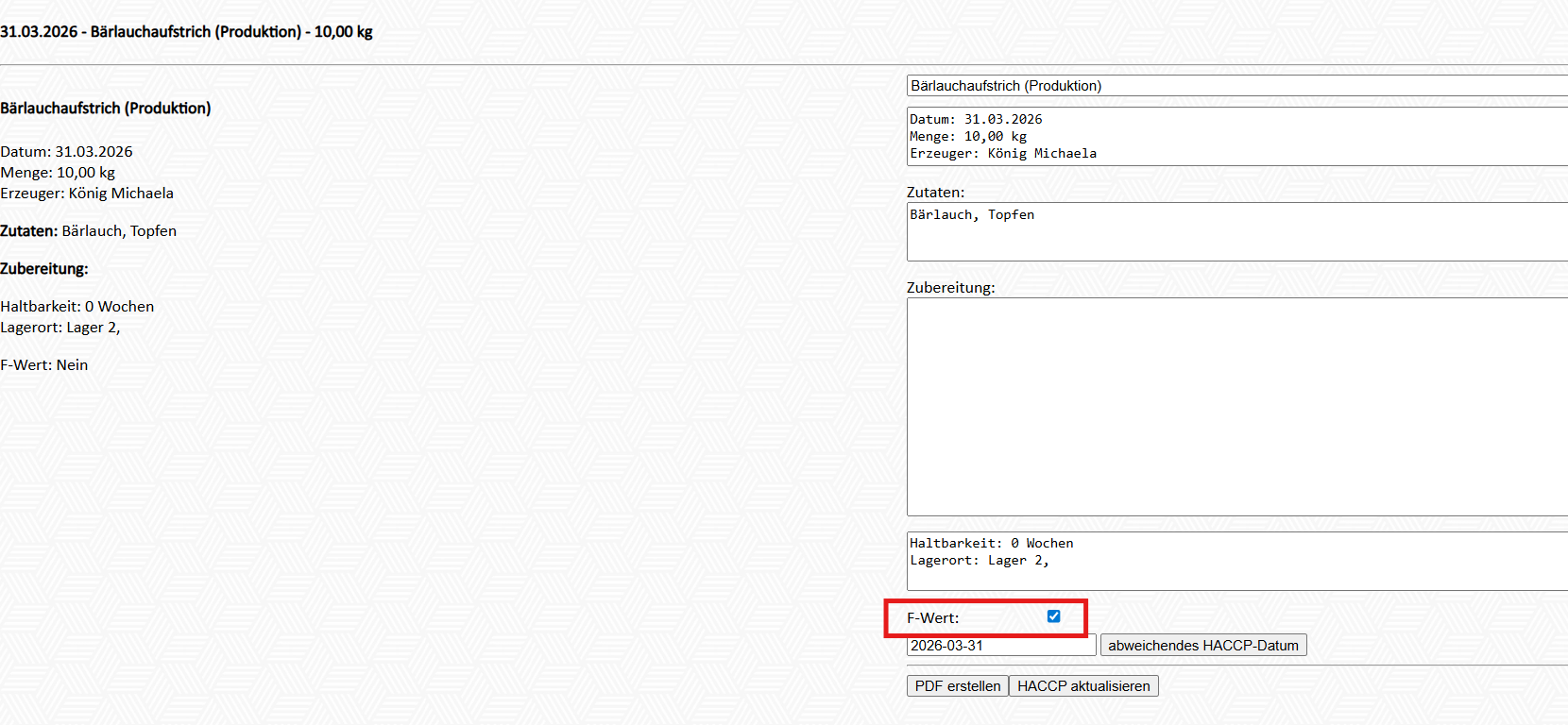Click the Haltbarkeit: 0 Wochen preview line

77,307
